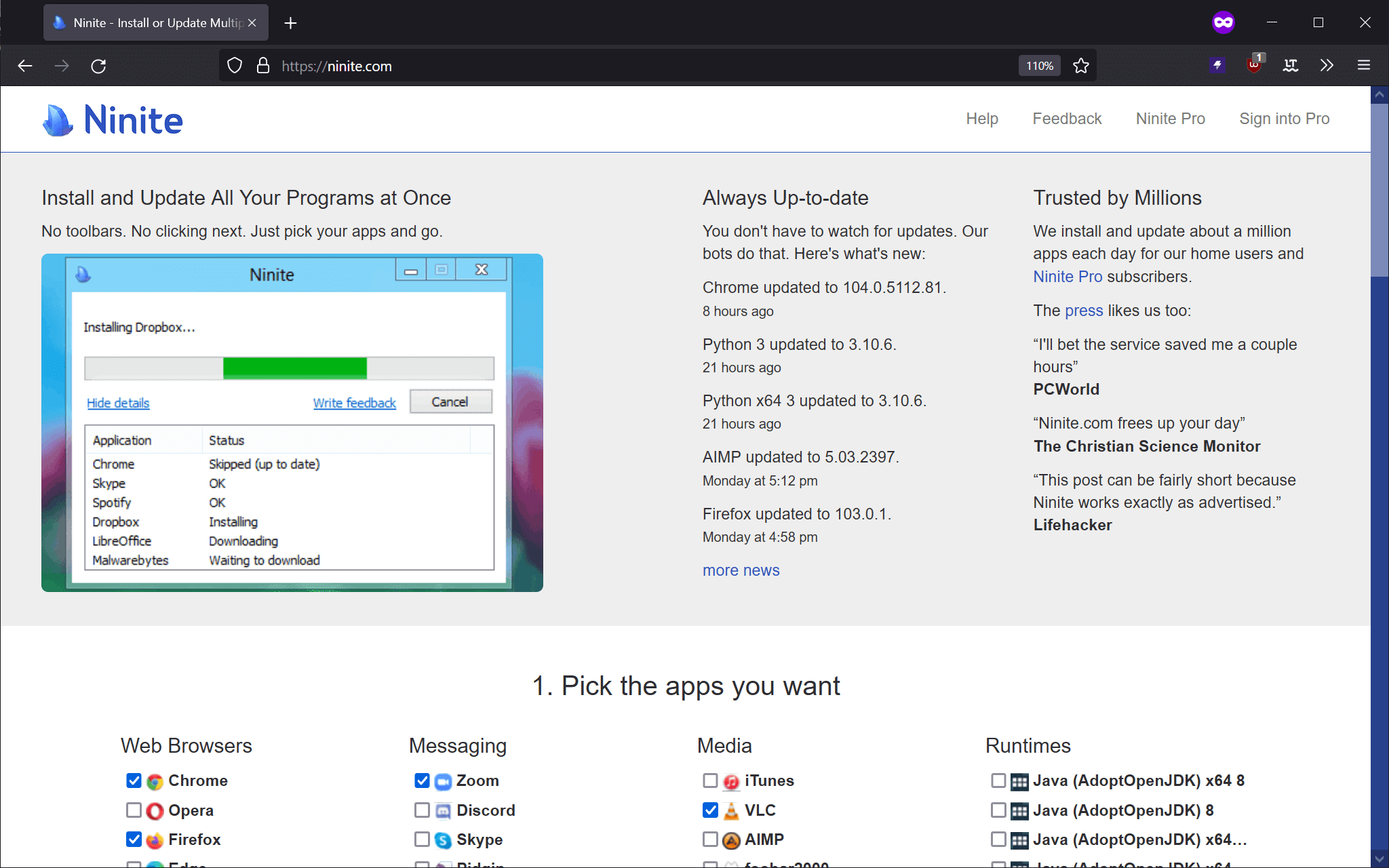Image resolution: width=1389 pixels, height=868 pixels.
Task: Click the Discord app icon
Action: [x=443, y=811]
